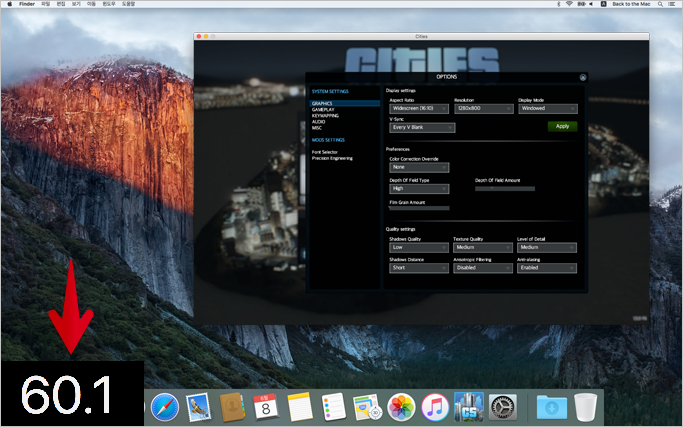
Task: Click the volume icon in menu bar
Action: click(592, 4)
